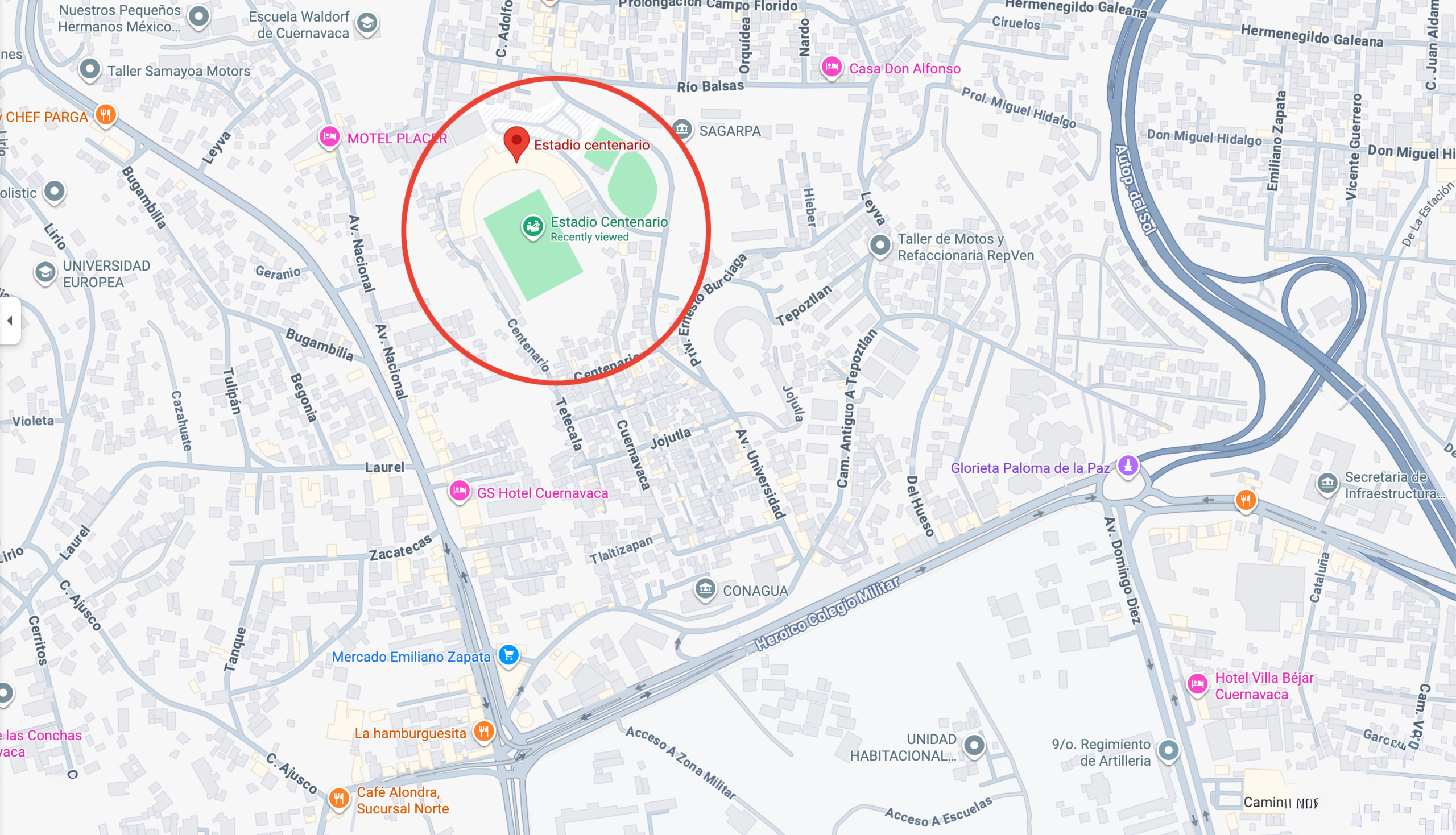
Task: Open Mercado Emiliano Zapata shopping cart icon
Action: pos(508,656)
